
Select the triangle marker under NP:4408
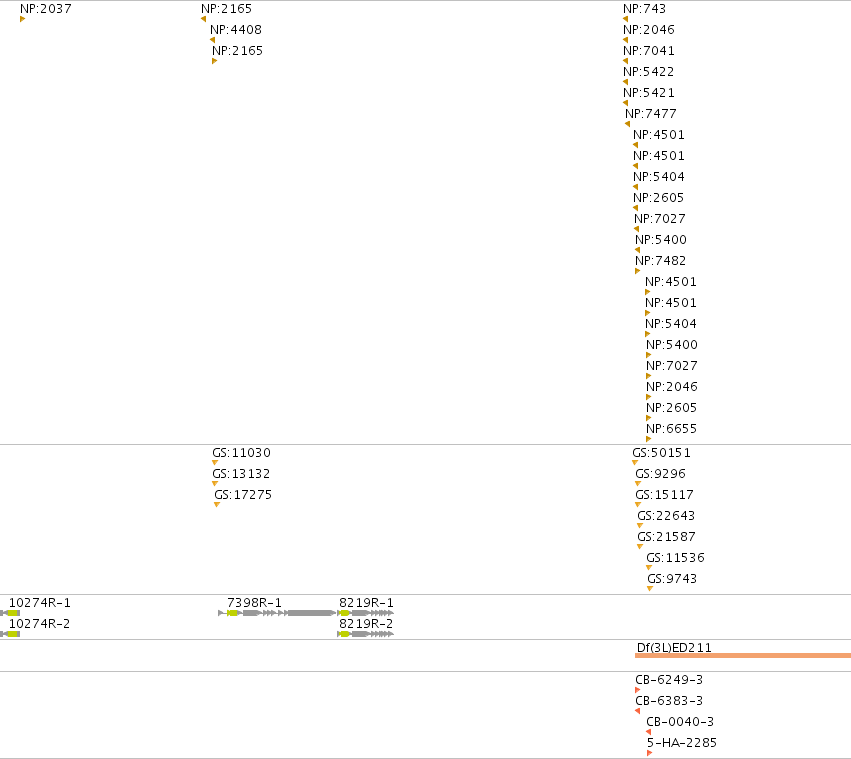coord(212,40)
